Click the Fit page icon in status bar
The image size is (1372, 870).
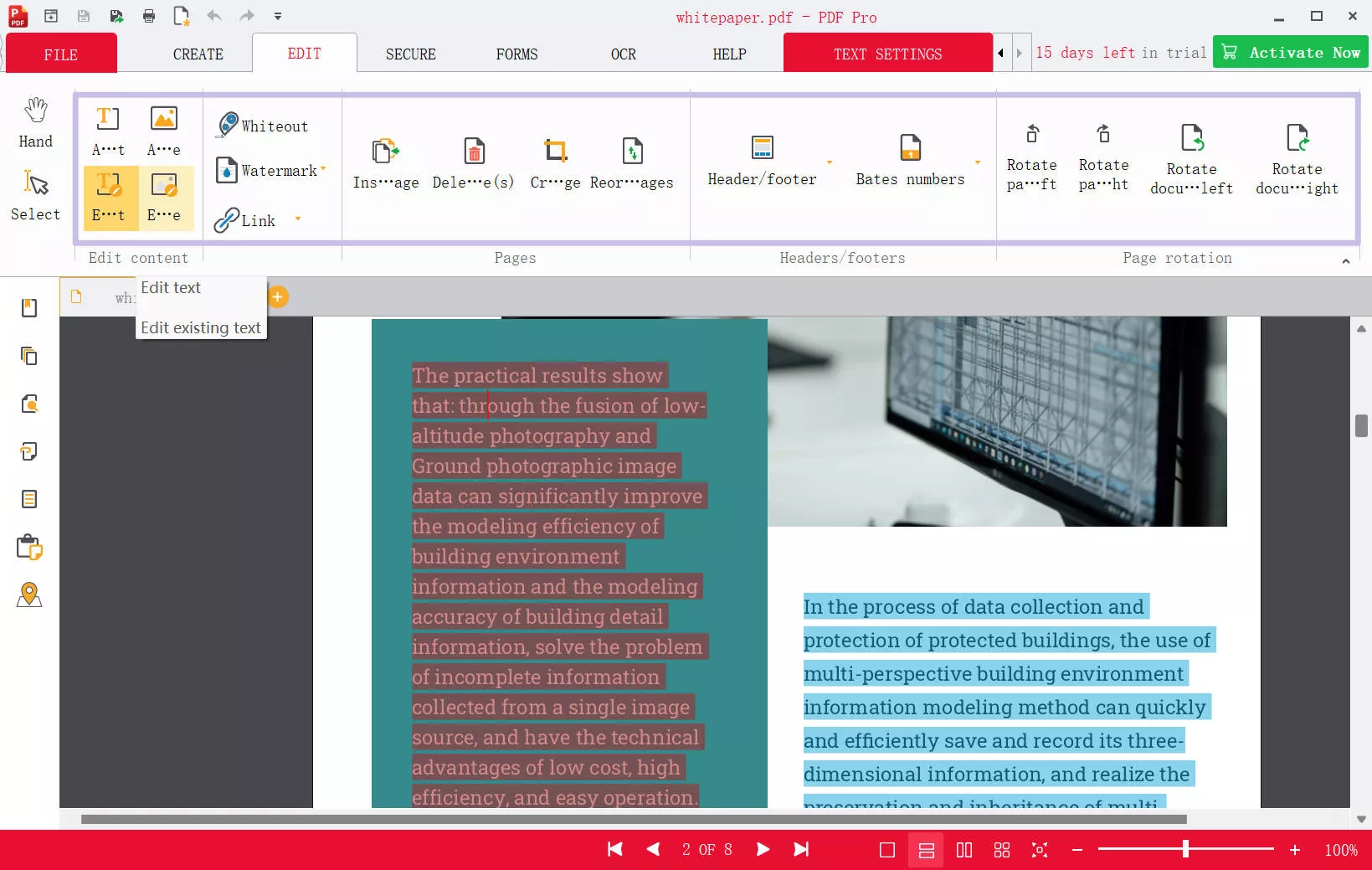point(1040,850)
